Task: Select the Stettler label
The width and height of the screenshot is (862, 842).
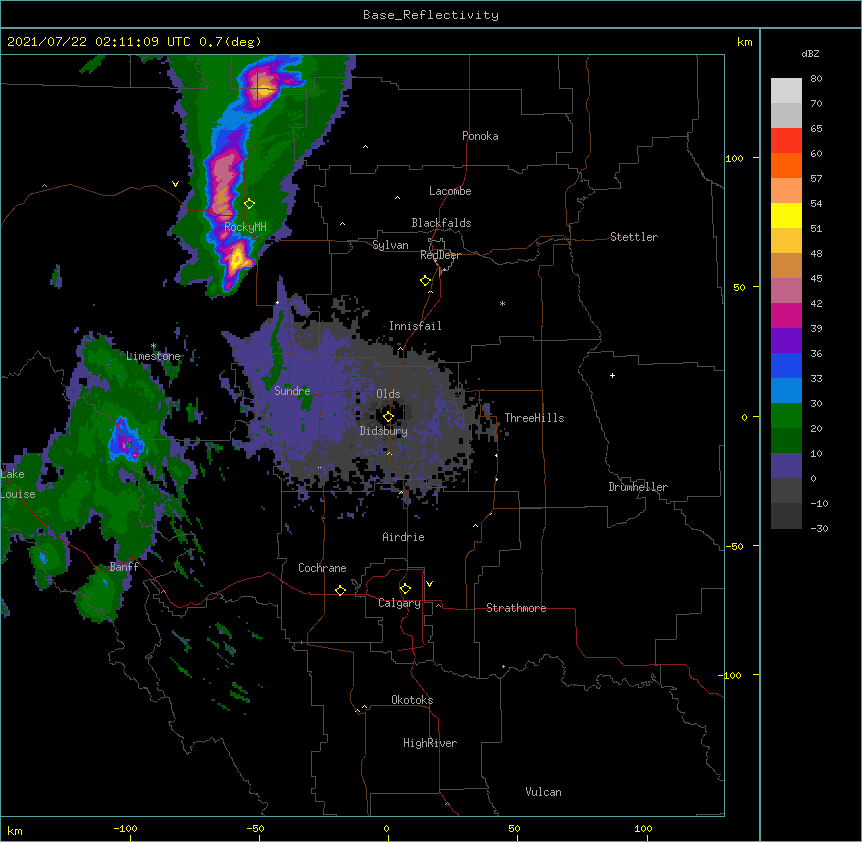Action: tap(634, 237)
